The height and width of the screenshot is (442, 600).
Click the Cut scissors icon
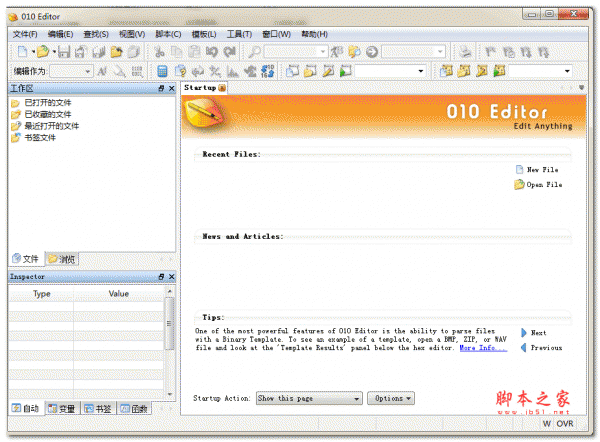(159, 52)
